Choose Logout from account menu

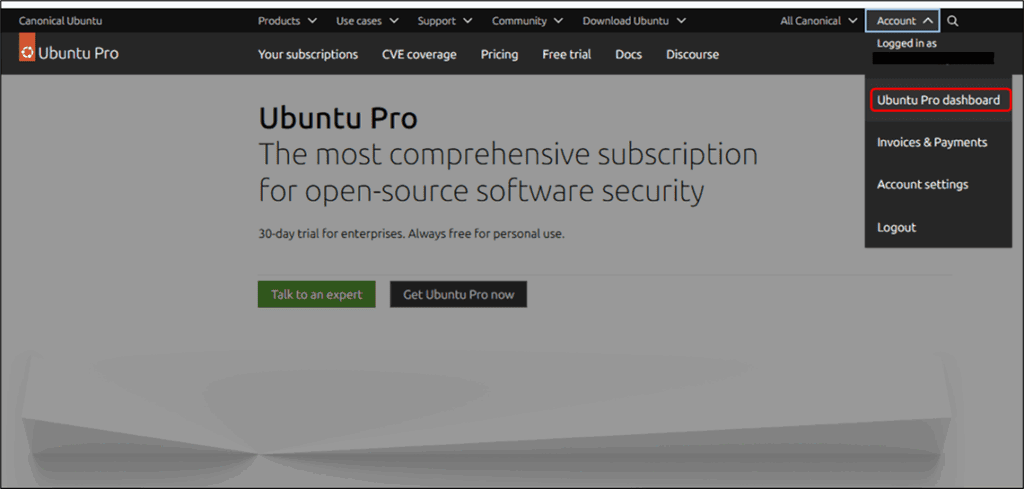897,227
